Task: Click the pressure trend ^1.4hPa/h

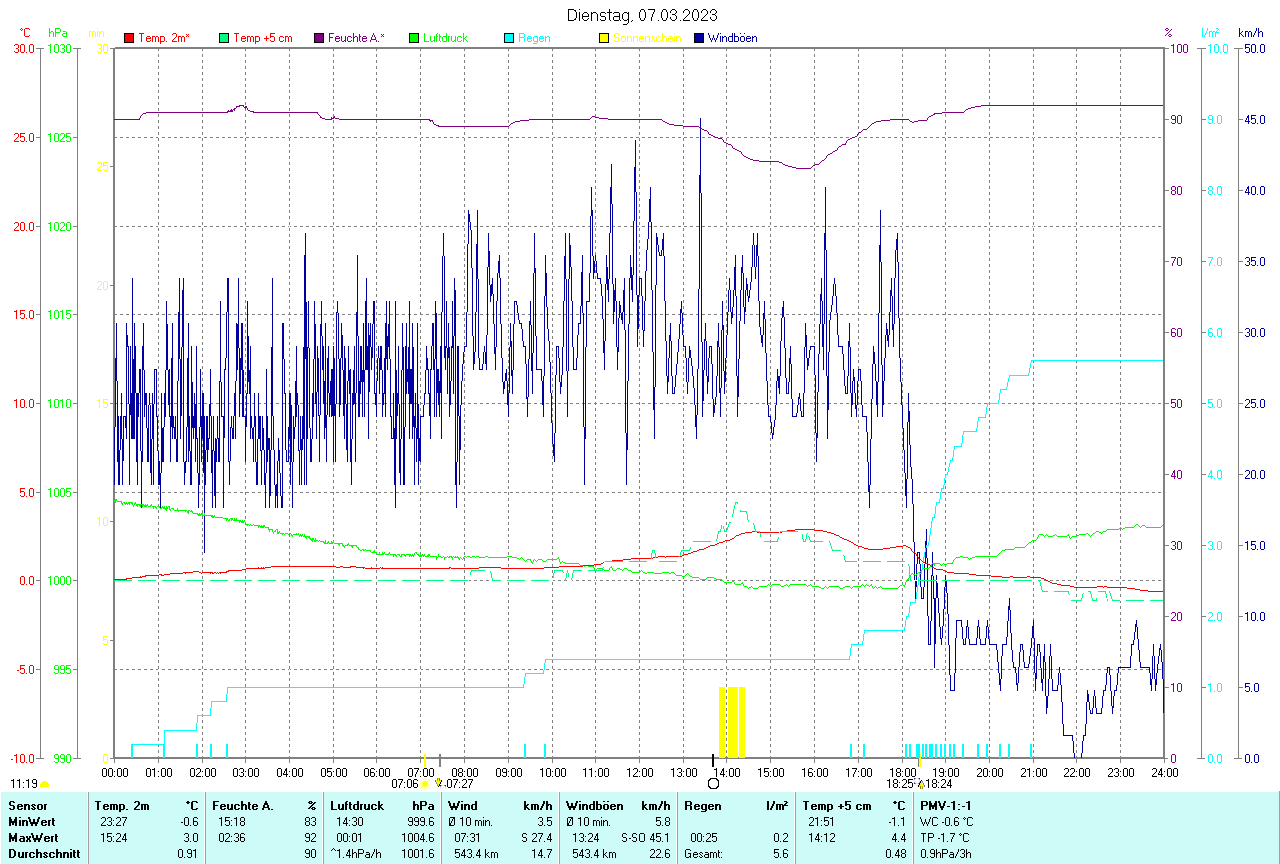Action: (358, 853)
